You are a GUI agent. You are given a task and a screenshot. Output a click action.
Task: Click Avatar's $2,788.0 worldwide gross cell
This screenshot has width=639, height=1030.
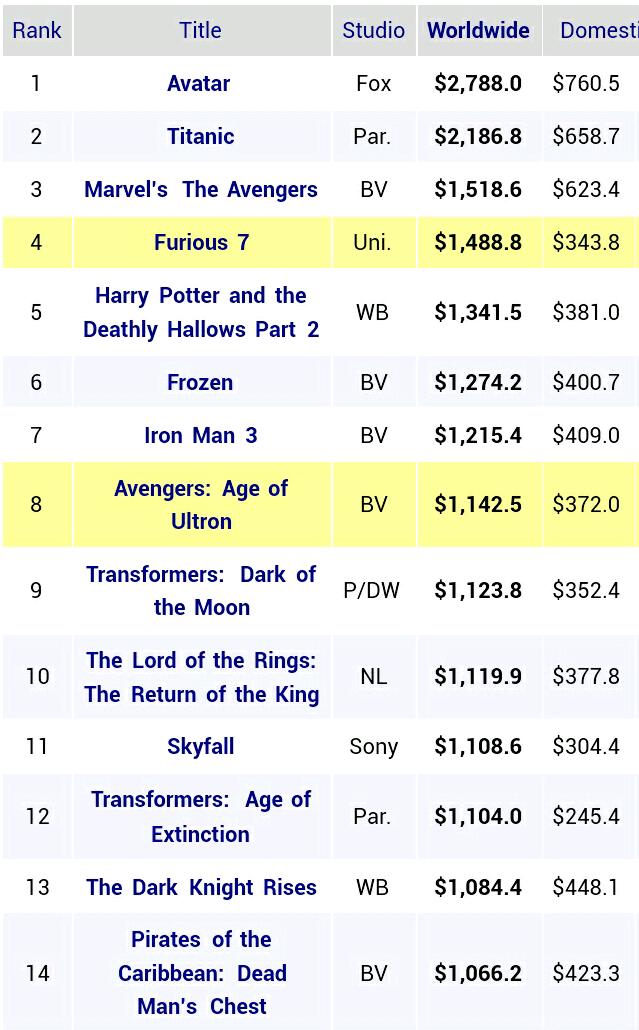[478, 83]
